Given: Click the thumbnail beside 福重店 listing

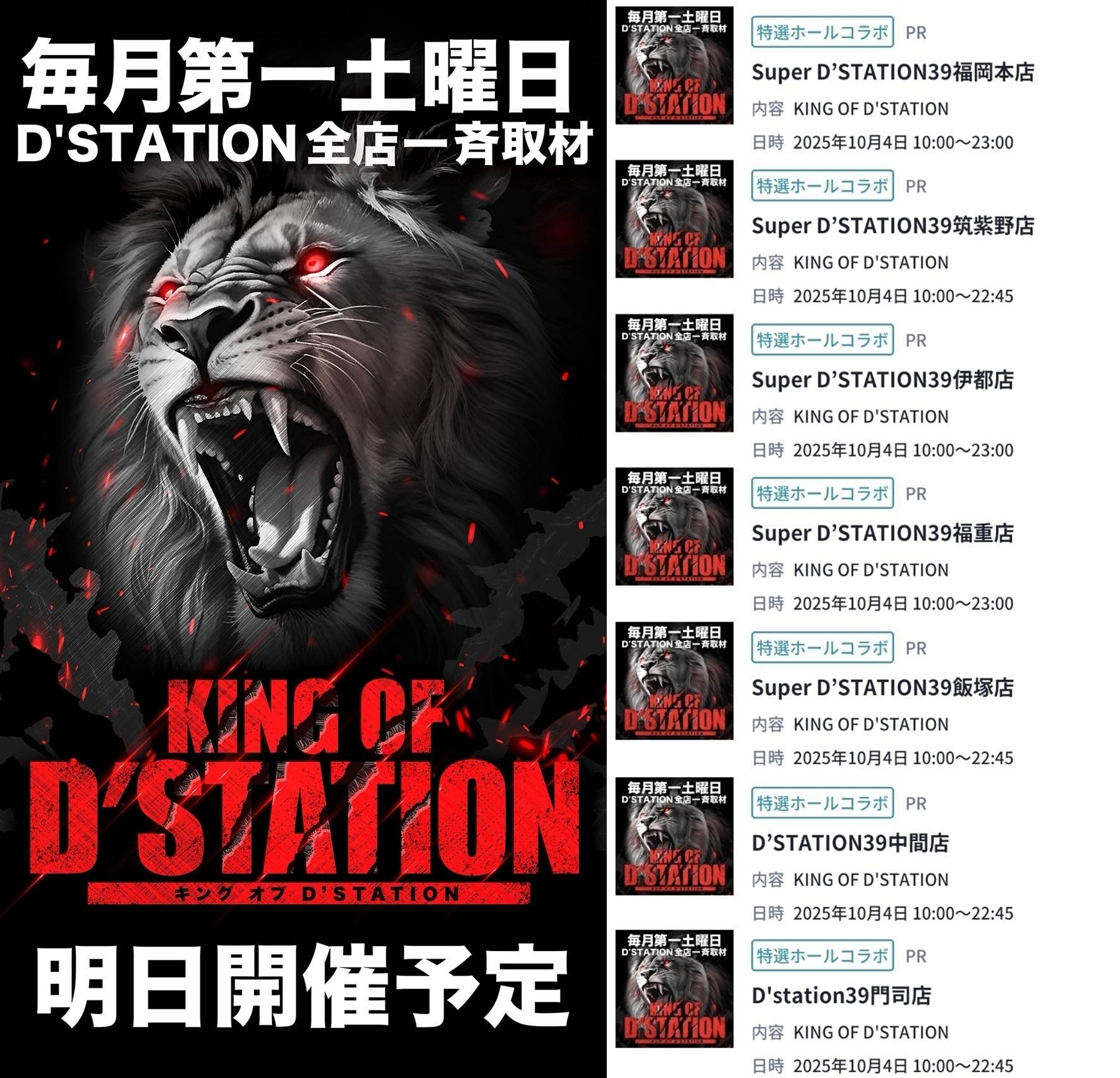Looking at the screenshot, I should 674,526.
